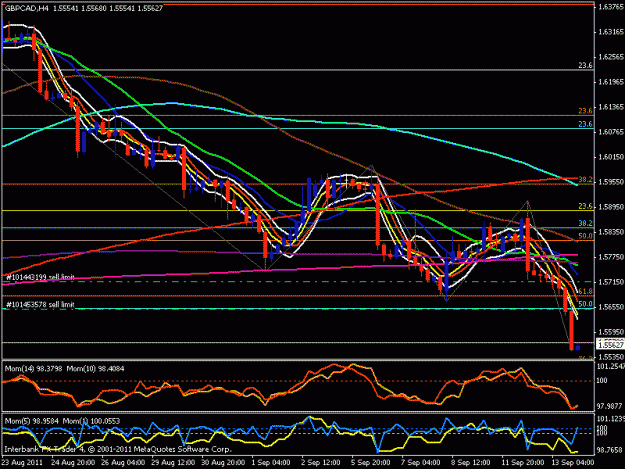Viewport: 625px width, 469px height.
Task: Click the 1.58950 price axis label
Action: (x=611, y=207)
